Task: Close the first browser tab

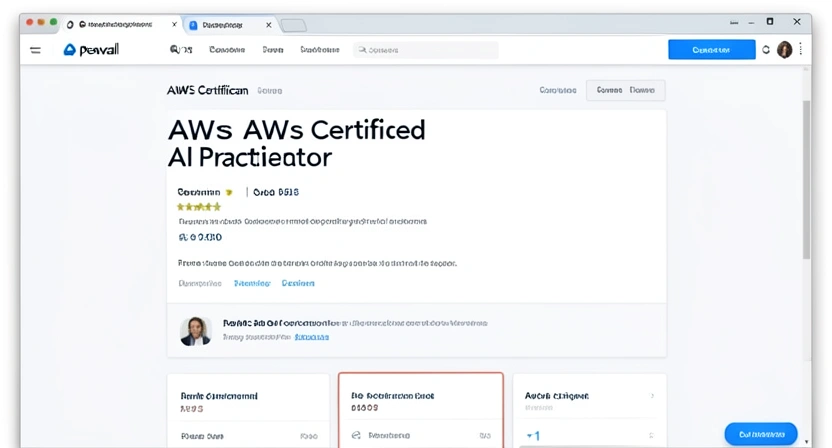Action: [174, 24]
